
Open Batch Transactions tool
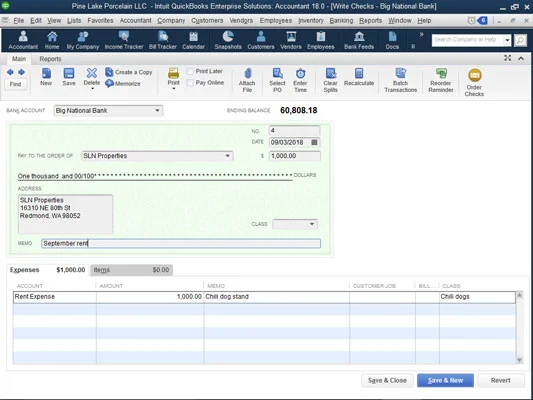click(x=400, y=80)
